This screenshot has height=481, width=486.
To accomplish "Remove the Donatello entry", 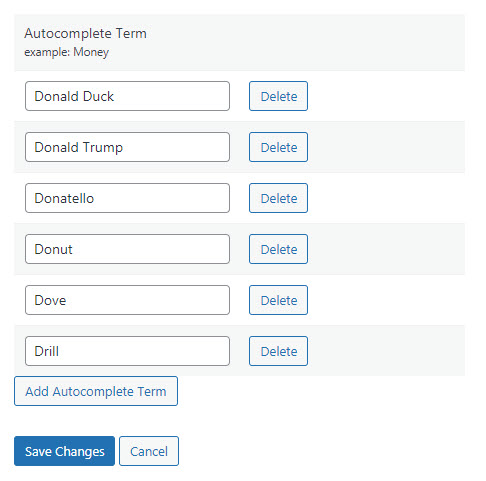I will (278, 198).
